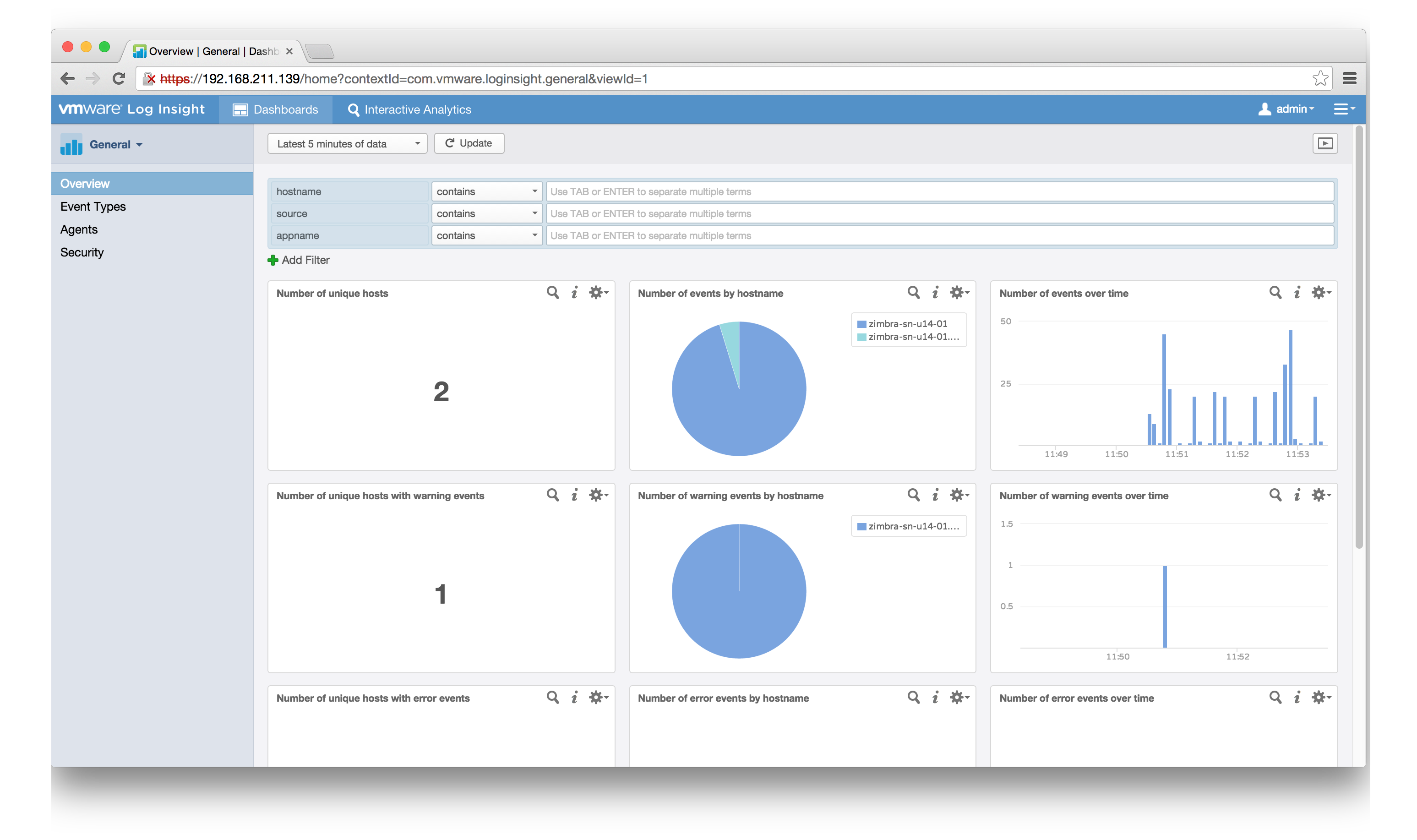The width and height of the screenshot is (1417, 840).
Task: Show info for error events over time
Action: pyautogui.click(x=1297, y=697)
